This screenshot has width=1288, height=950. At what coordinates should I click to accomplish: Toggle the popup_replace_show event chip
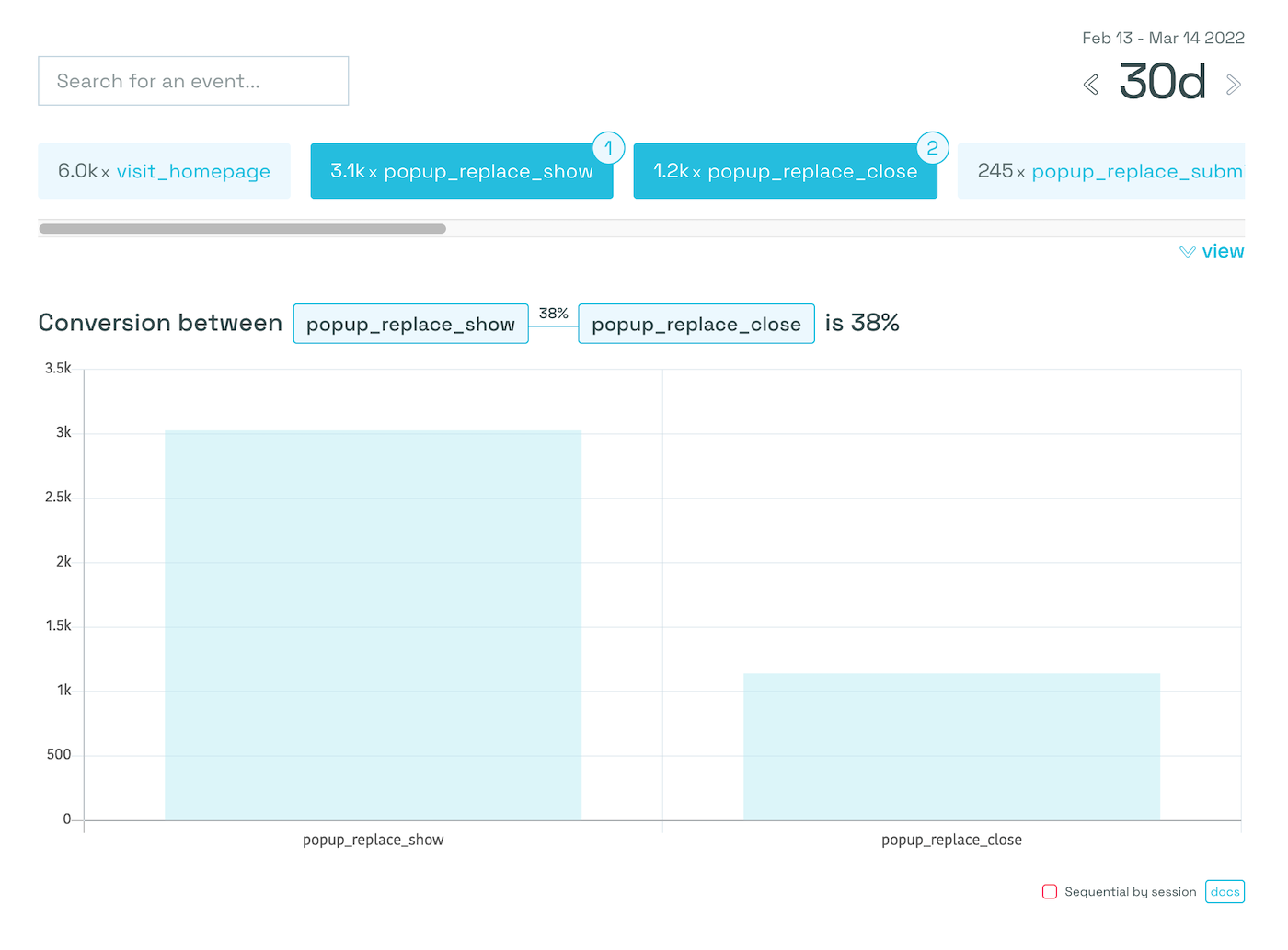461,171
